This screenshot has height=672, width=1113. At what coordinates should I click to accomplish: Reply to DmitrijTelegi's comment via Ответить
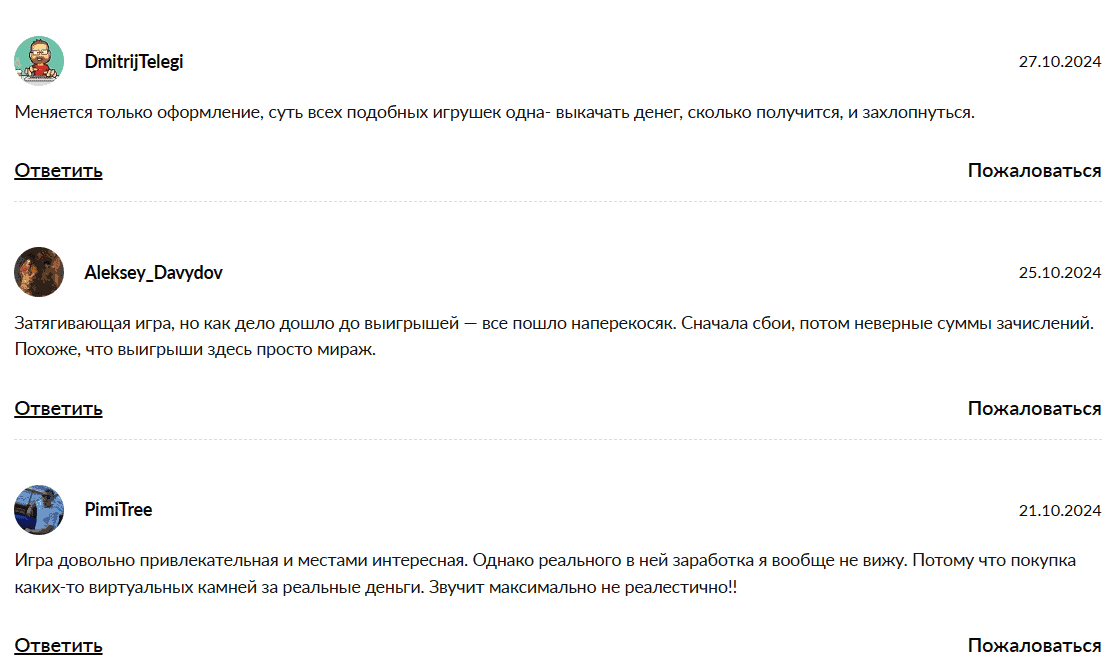[58, 170]
